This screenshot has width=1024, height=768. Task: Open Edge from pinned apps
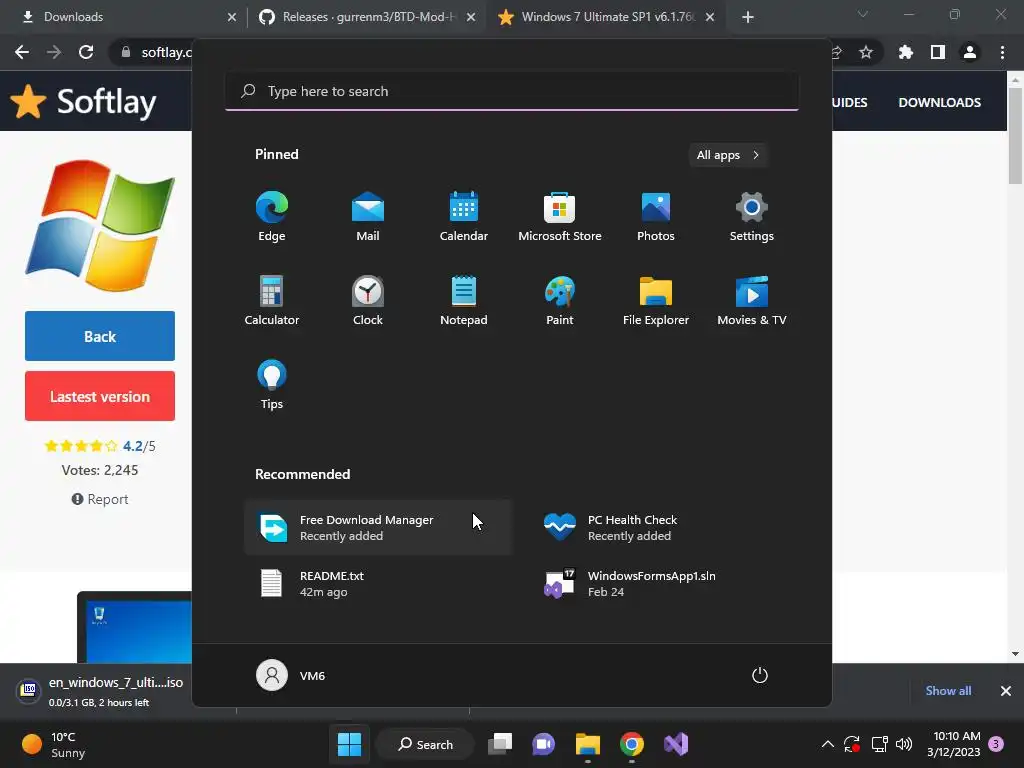pos(272,217)
